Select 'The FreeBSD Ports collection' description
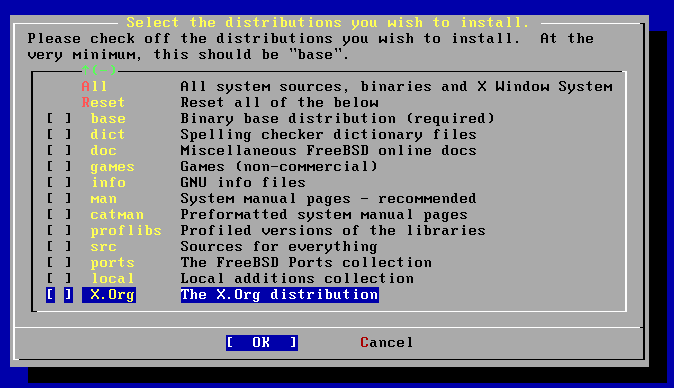Image resolution: width=674 pixels, height=388 pixels. coord(306,263)
